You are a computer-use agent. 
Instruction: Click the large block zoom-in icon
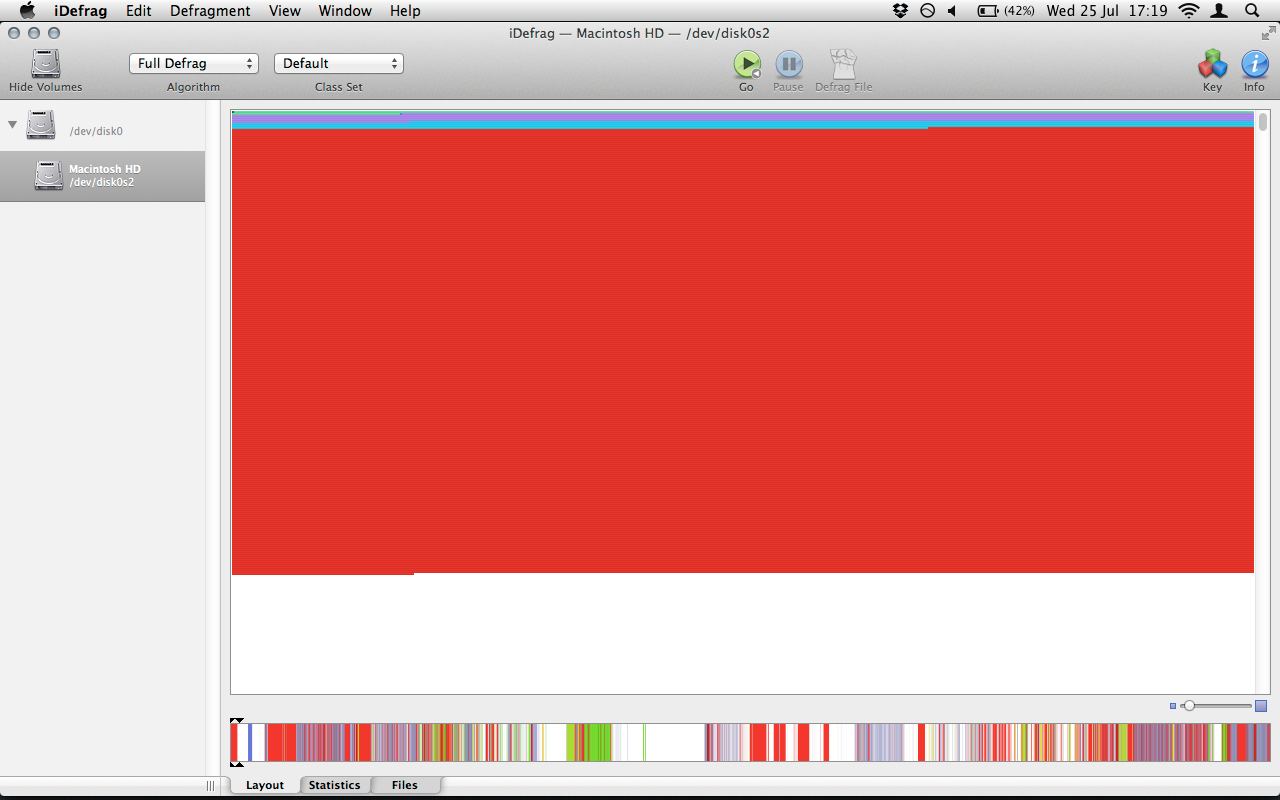pos(1261,706)
